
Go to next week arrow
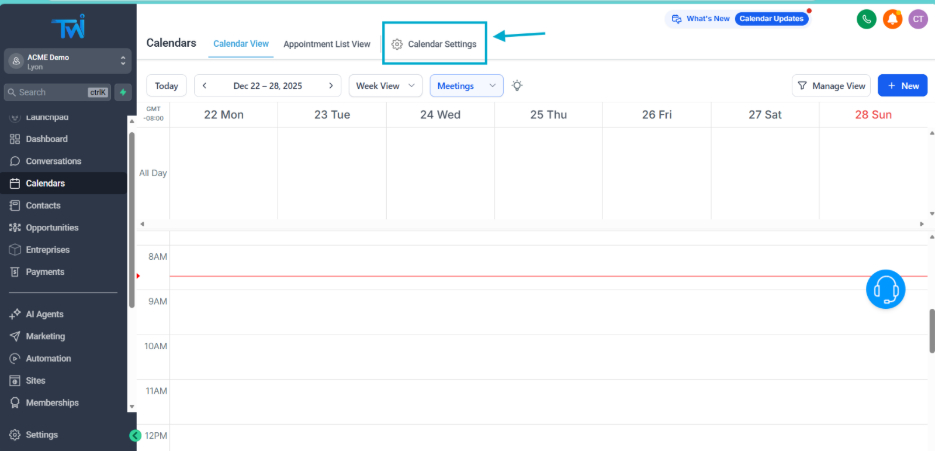point(330,86)
